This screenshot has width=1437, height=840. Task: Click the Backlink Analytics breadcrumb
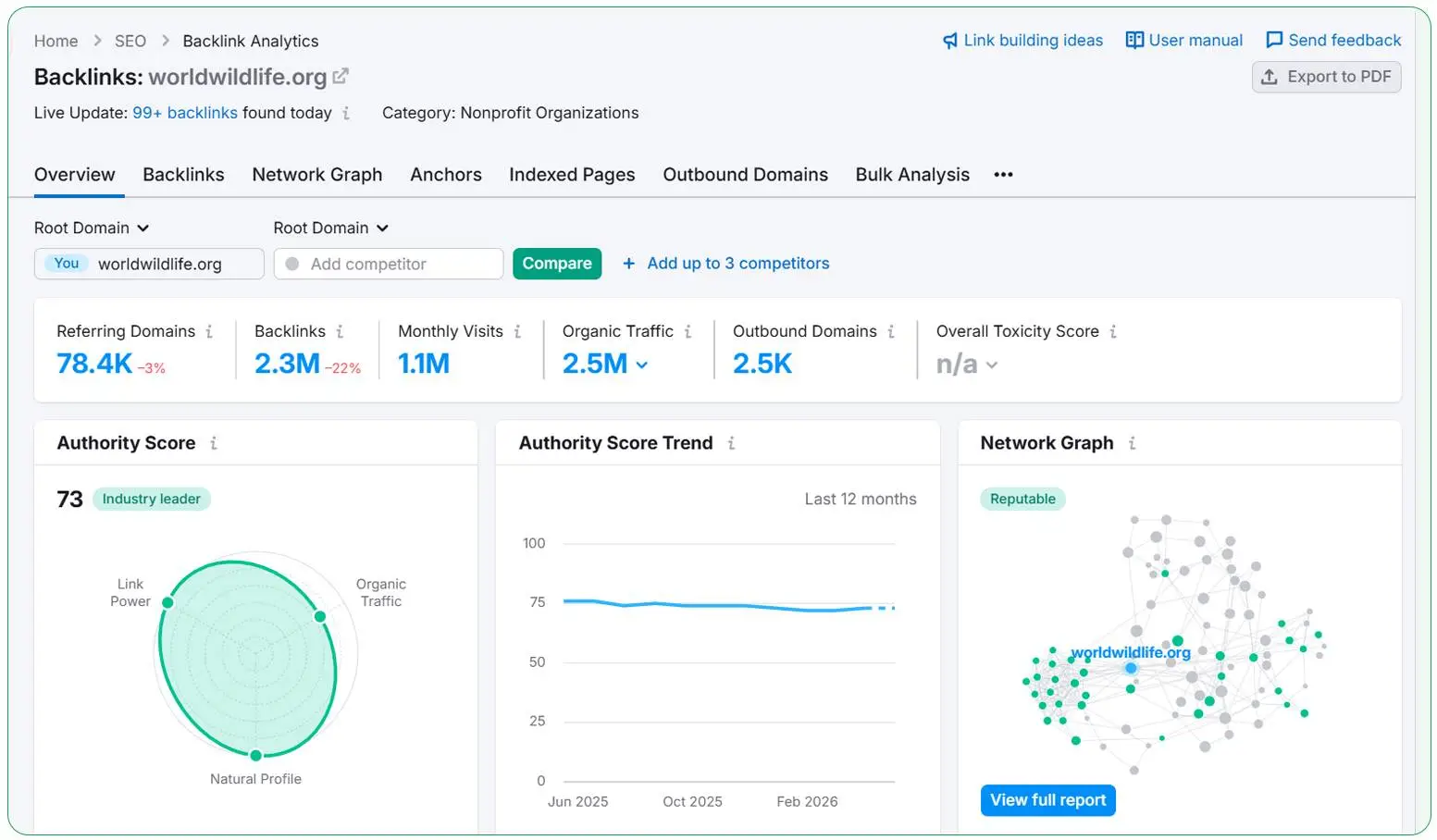coord(251,41)
